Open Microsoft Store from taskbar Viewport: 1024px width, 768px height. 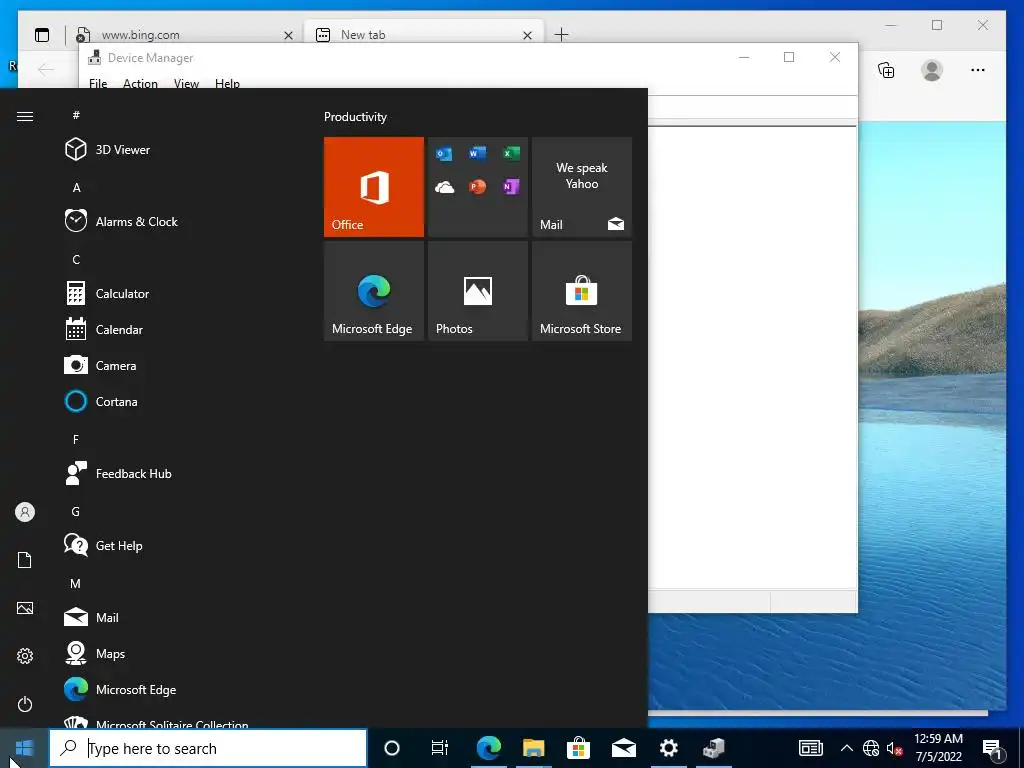point(579,748)
